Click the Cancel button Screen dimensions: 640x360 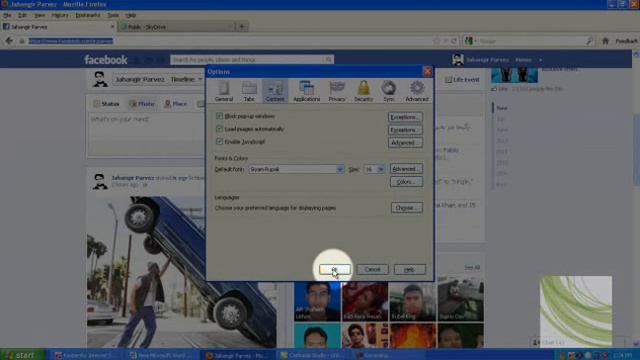pyautogui.click(x=372, y=269)
